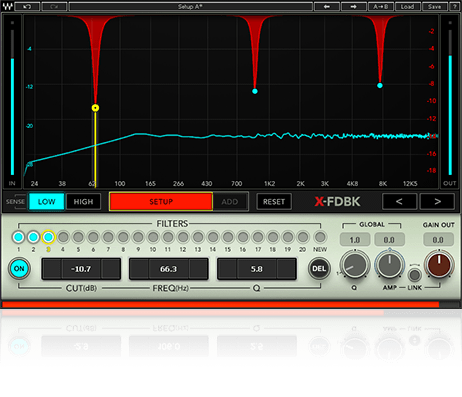This screenshot has width=462, height=397.
Task: Select filter 15 indicator
Action: coord(228,237)
